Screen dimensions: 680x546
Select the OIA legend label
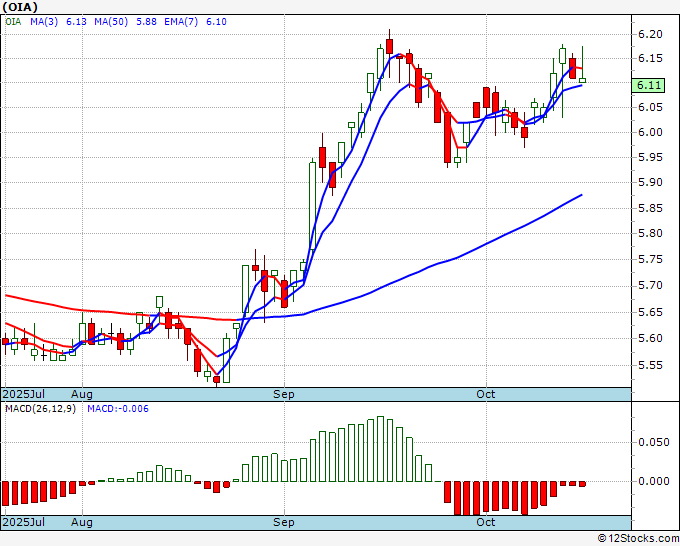coord(13,22)
